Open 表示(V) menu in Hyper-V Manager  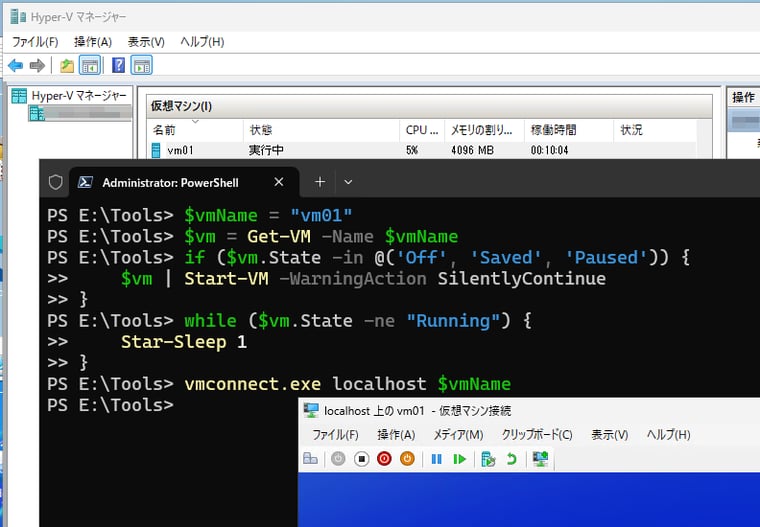coord(146,42)
